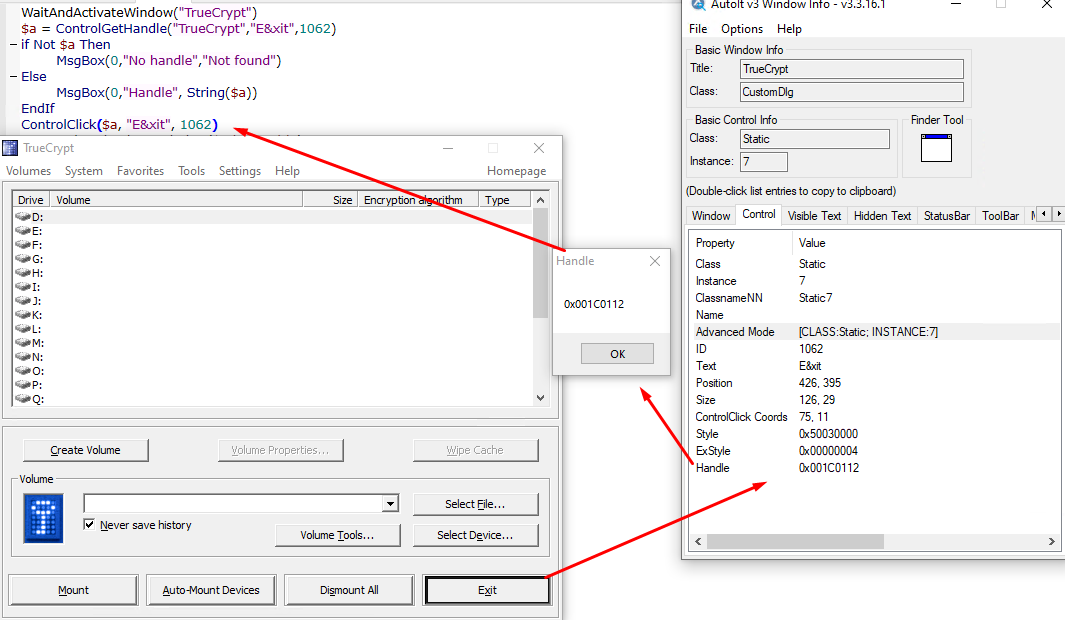1065x620 pixels.
Task: Click the ClassnameNN value Static7
Action: (x=816, y=298)
